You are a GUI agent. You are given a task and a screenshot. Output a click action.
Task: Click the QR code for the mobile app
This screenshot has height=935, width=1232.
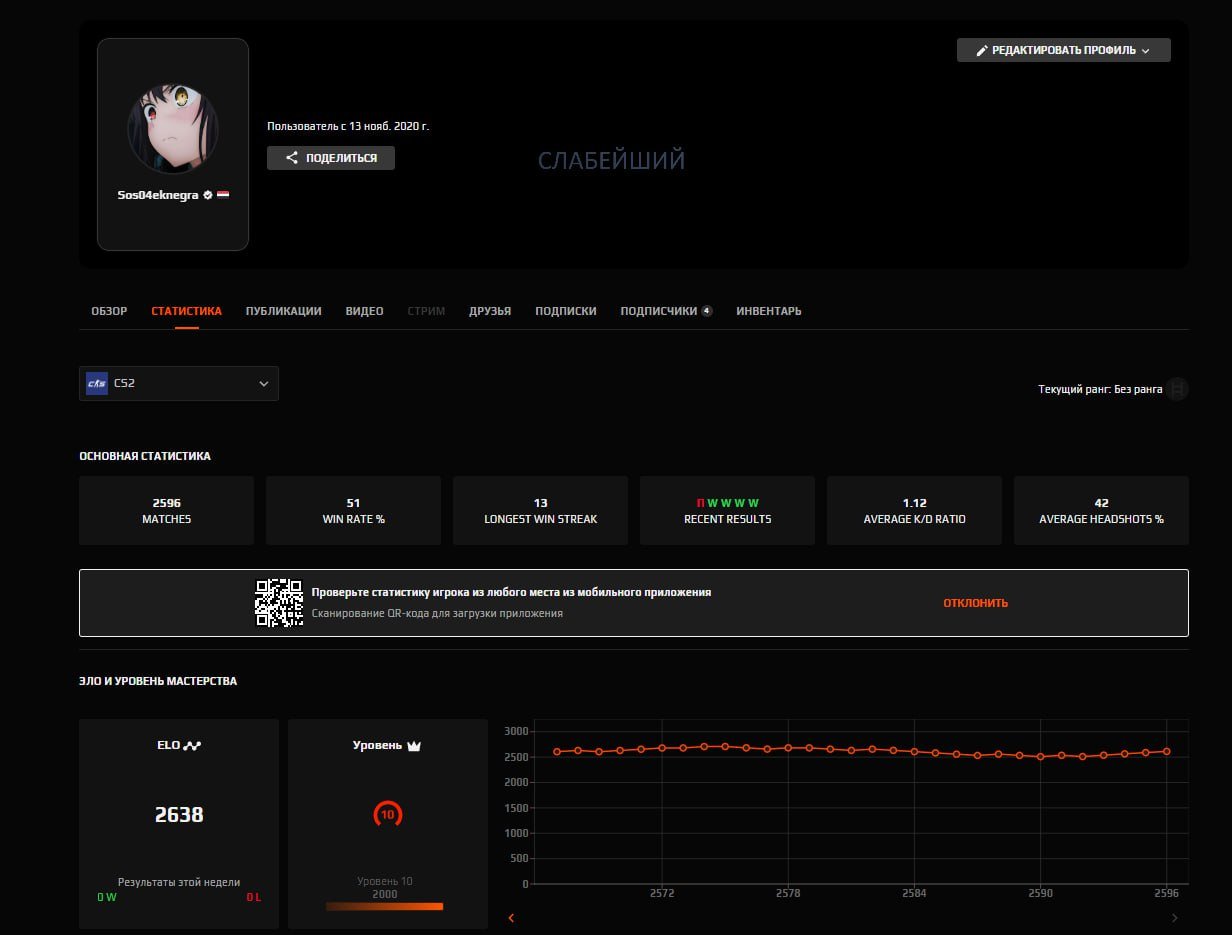[x=278, y=601]
